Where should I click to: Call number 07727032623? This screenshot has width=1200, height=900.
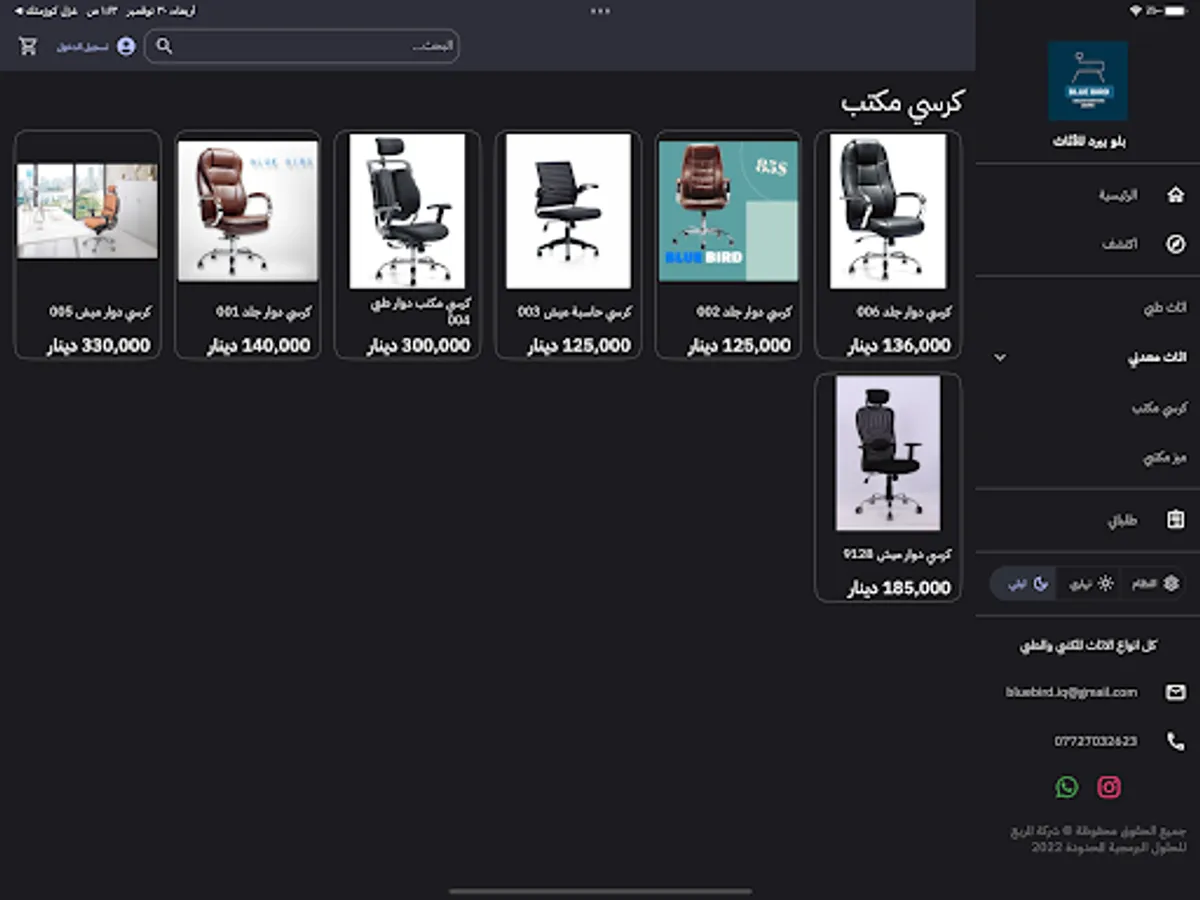point(1095,741)
